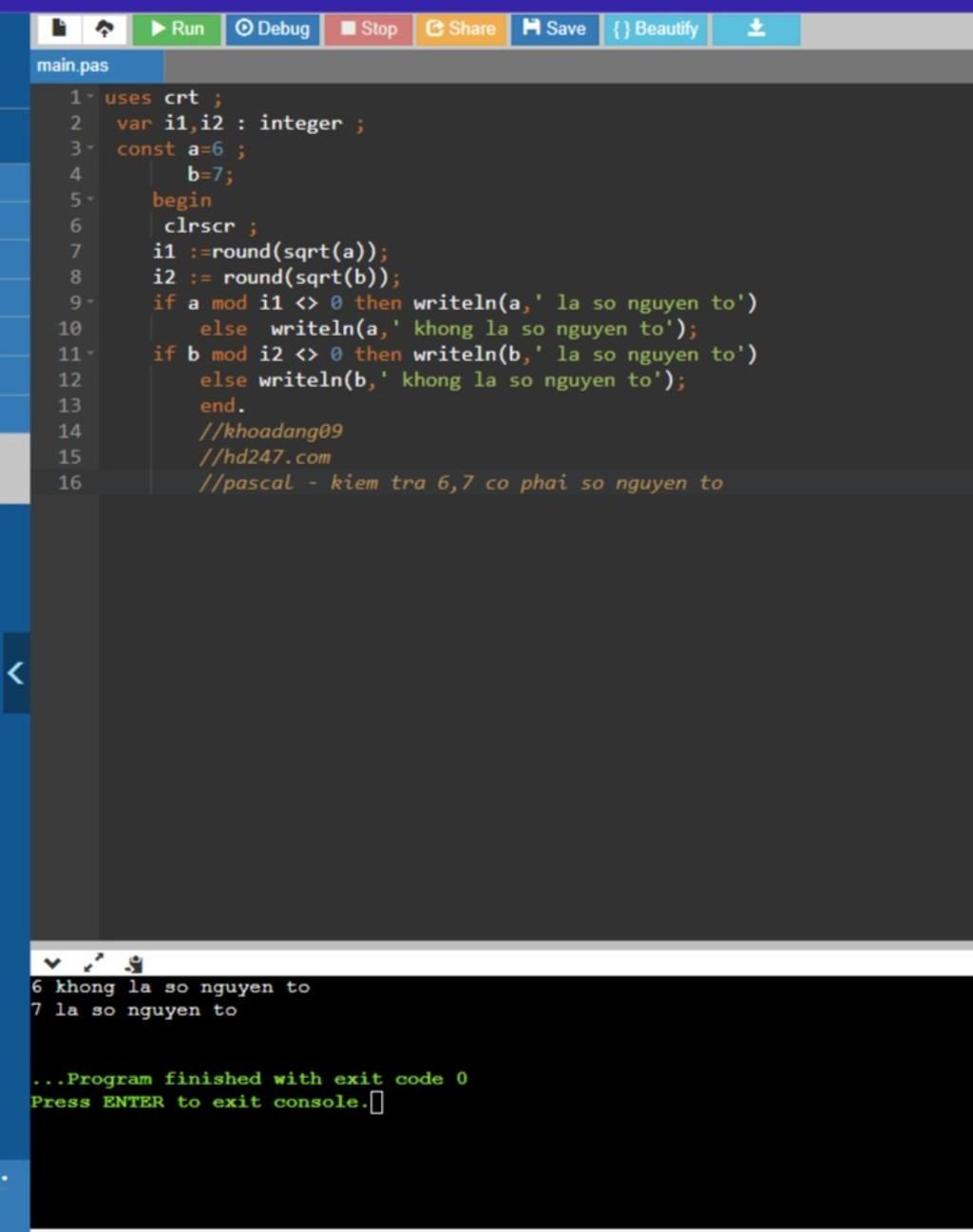Collapse the fold arrow on line 3

(91, 148)
